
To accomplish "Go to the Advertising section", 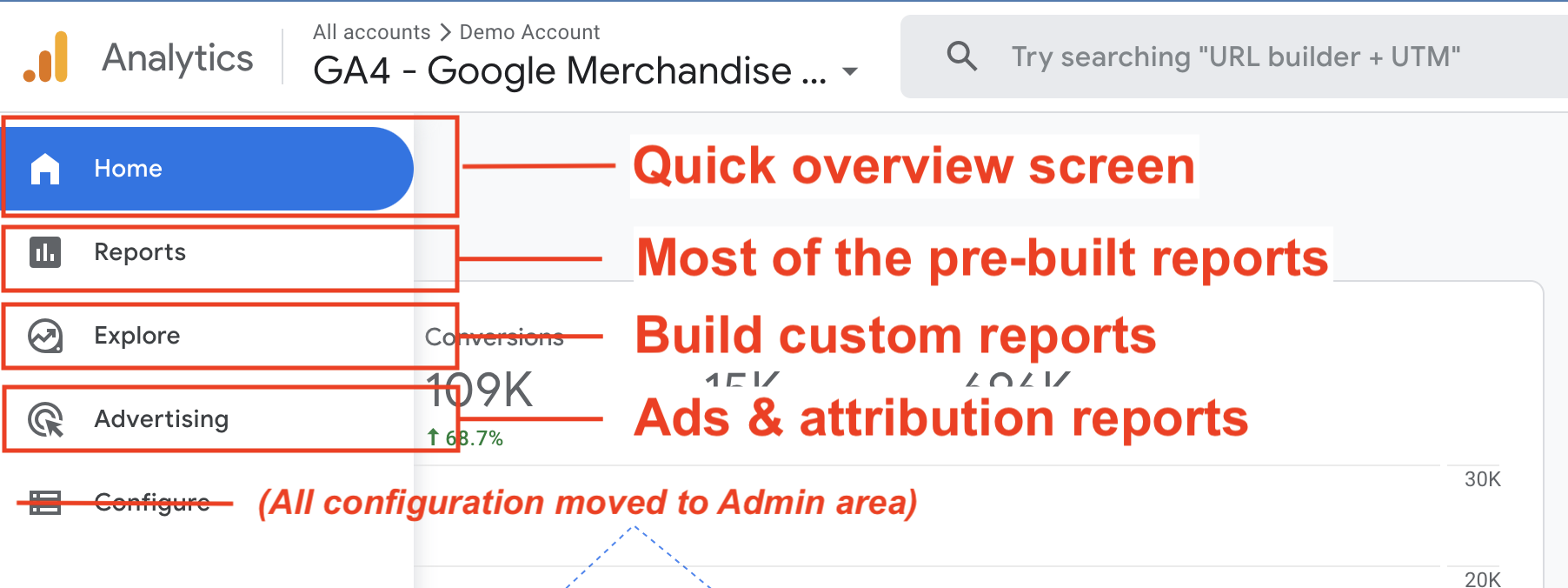I will (x=162, y=419).
